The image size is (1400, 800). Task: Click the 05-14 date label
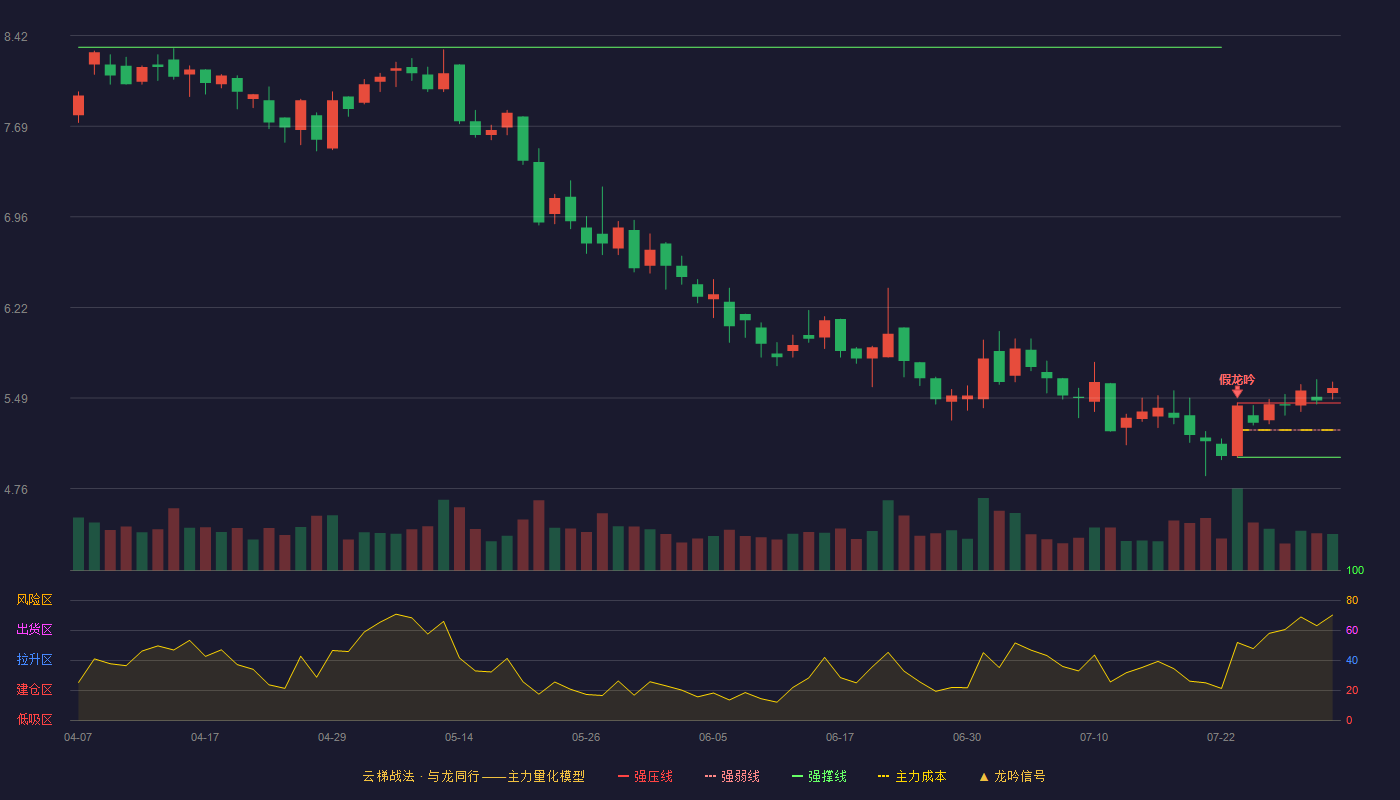pyautogui.click(x=459, y=737)
